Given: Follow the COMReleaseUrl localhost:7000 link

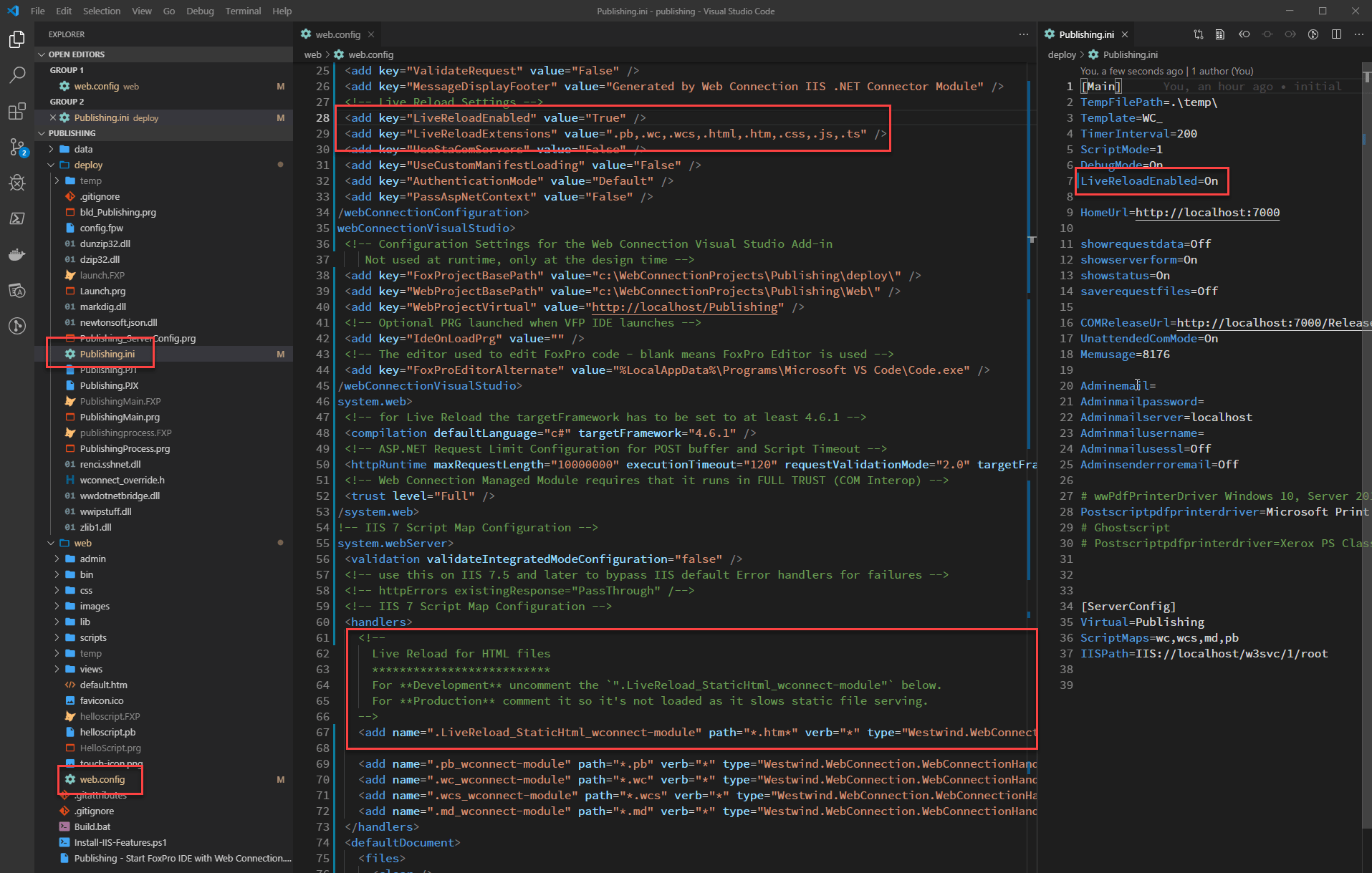Looking at the screenshot, I should [x=1274, y=323].
